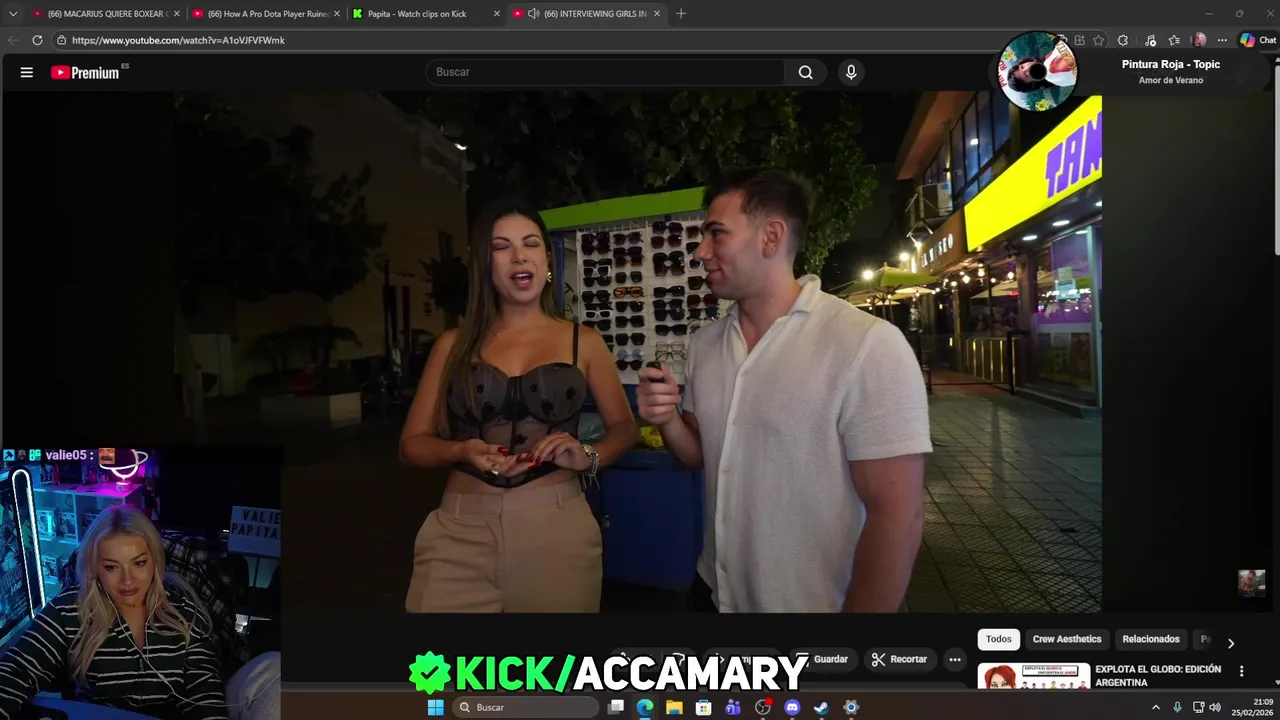Go to the YouTube Premium home logo

click(86, 72)
